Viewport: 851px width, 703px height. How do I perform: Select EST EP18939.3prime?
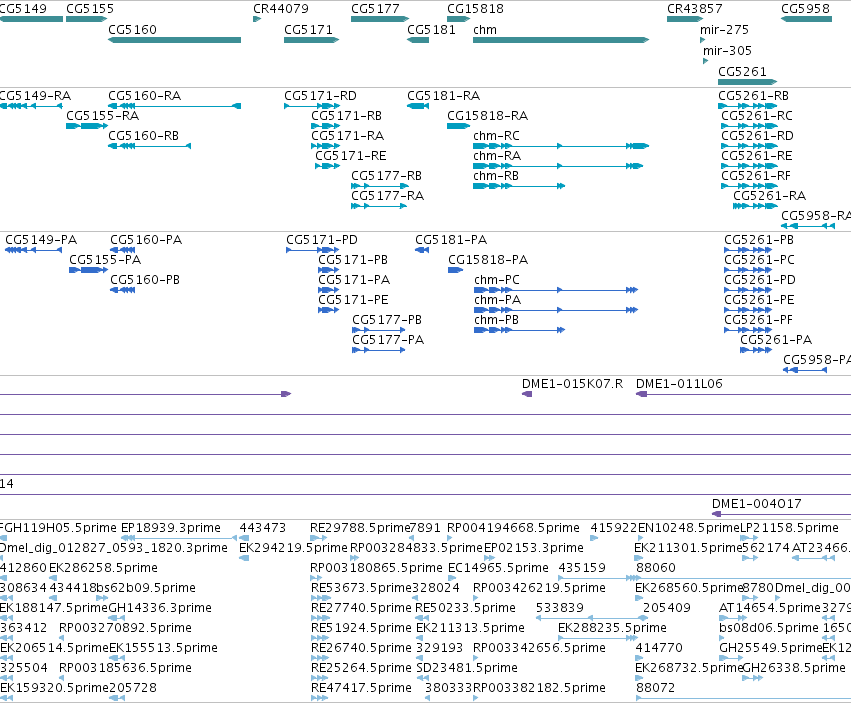179,538
